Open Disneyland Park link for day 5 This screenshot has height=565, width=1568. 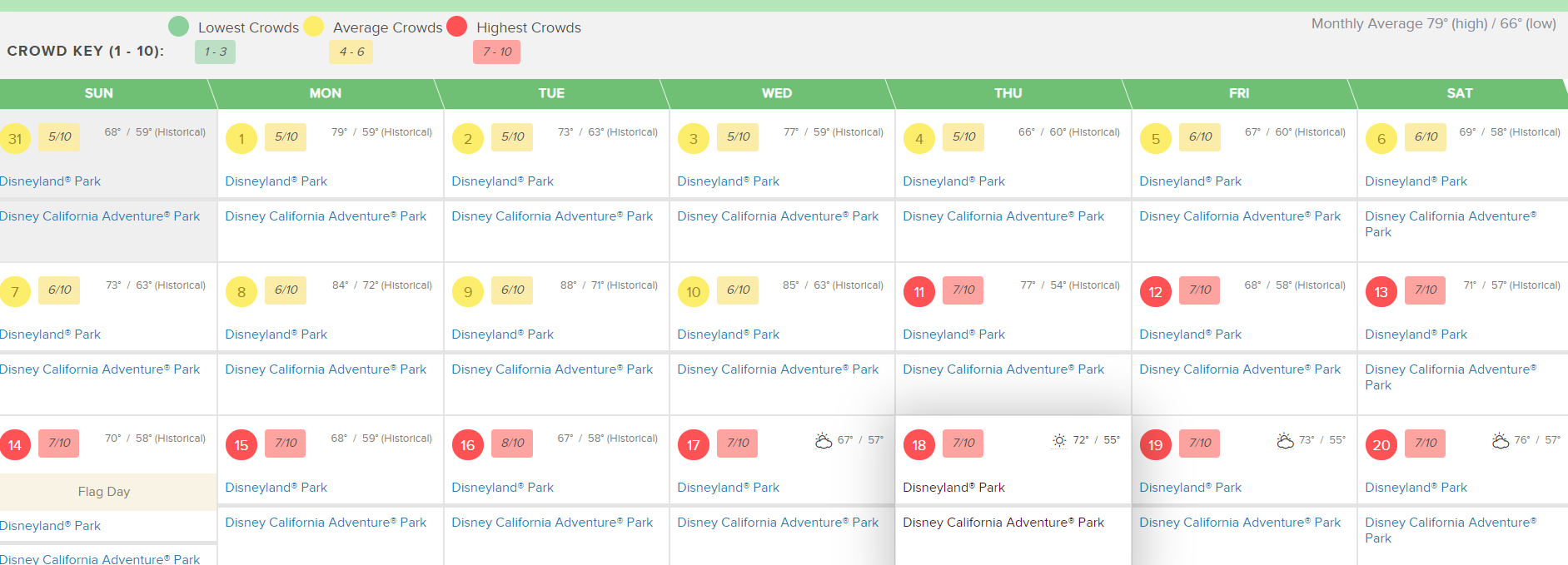click(x=1190, y=181)
